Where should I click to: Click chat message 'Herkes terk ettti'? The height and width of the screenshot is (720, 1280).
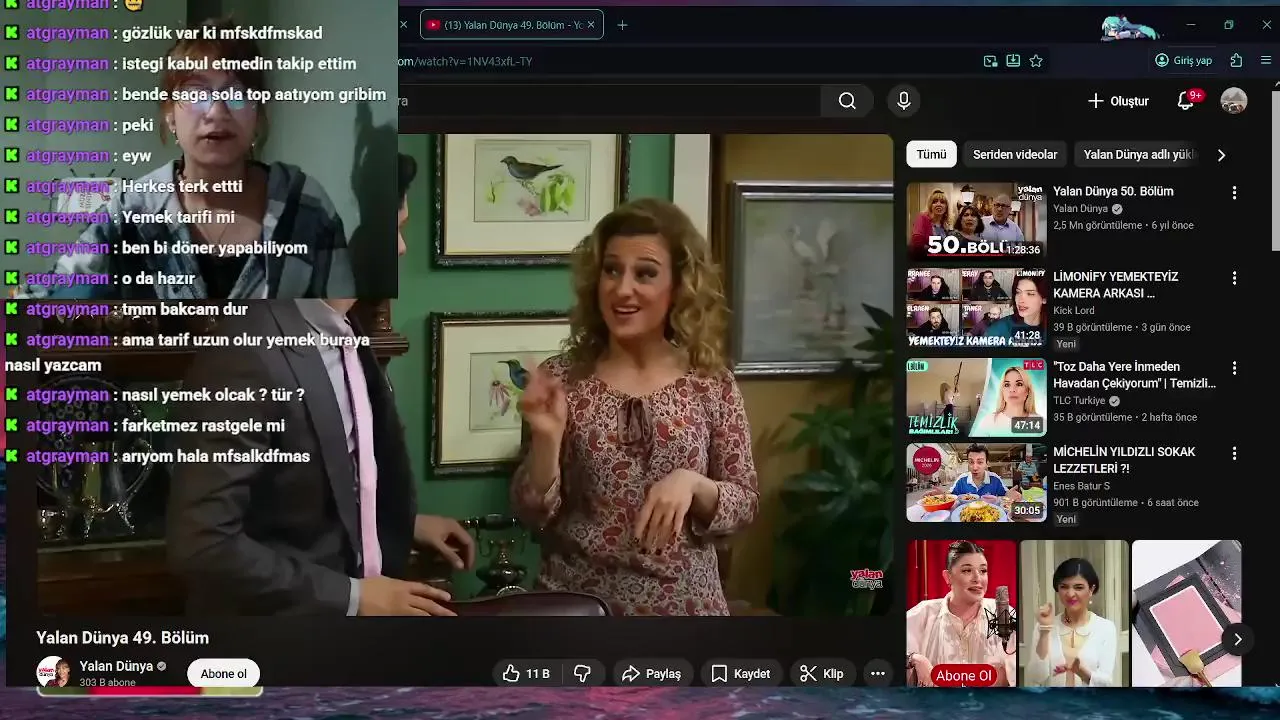[182, 186]
